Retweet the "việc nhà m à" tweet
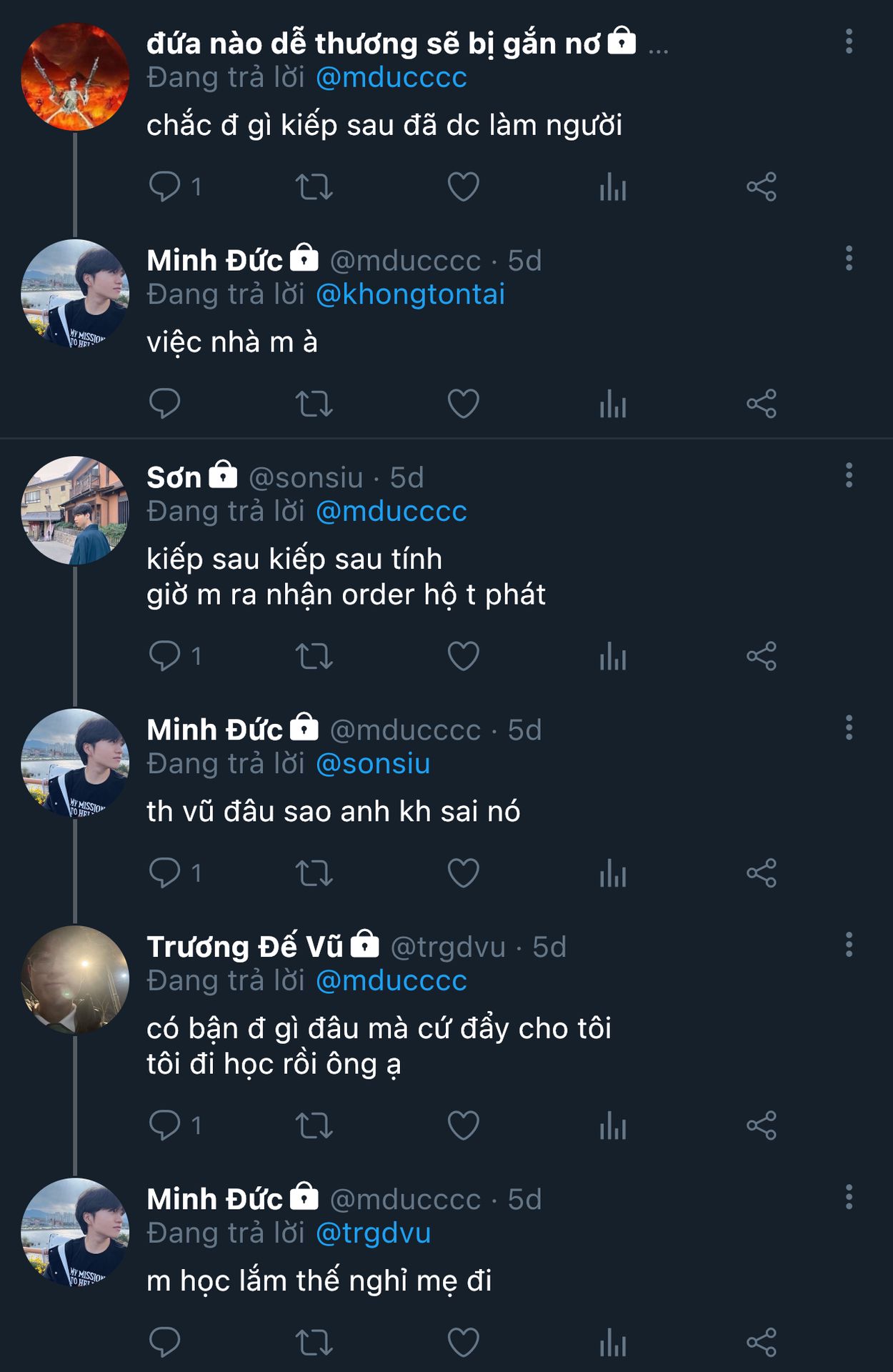Viewport: 893px width, 1372px height. (314, 404)
